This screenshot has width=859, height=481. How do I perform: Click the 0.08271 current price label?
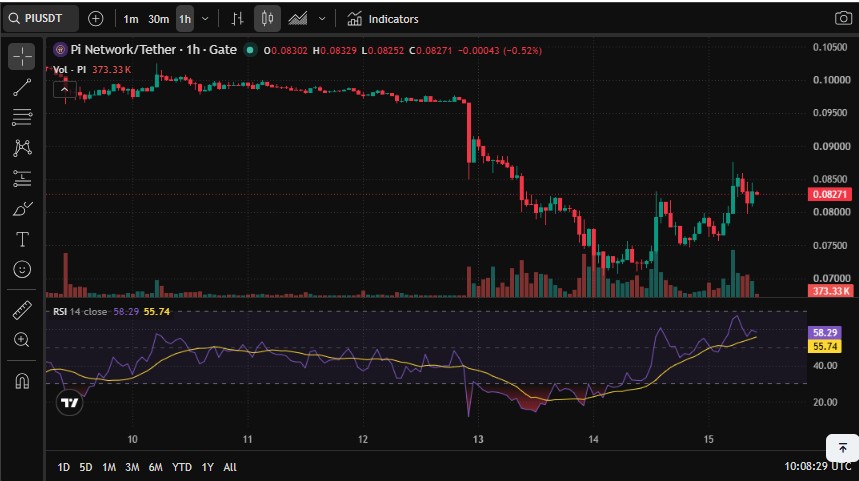click(829, 194)
